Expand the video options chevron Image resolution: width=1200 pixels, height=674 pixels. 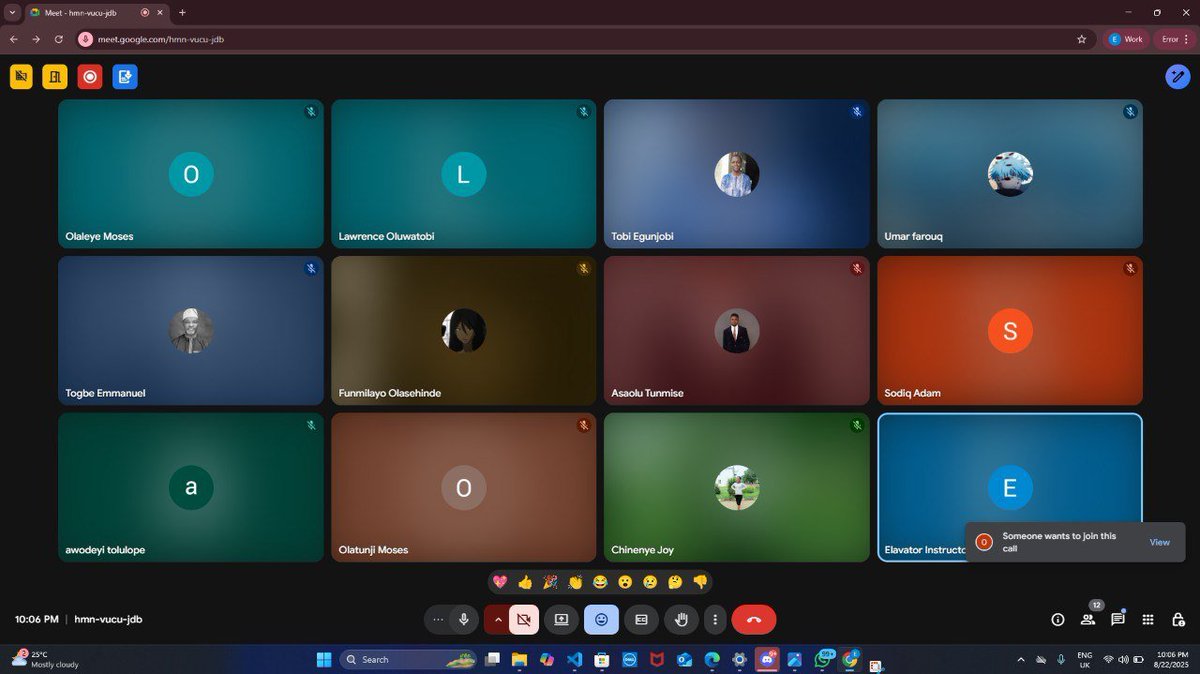498,619
